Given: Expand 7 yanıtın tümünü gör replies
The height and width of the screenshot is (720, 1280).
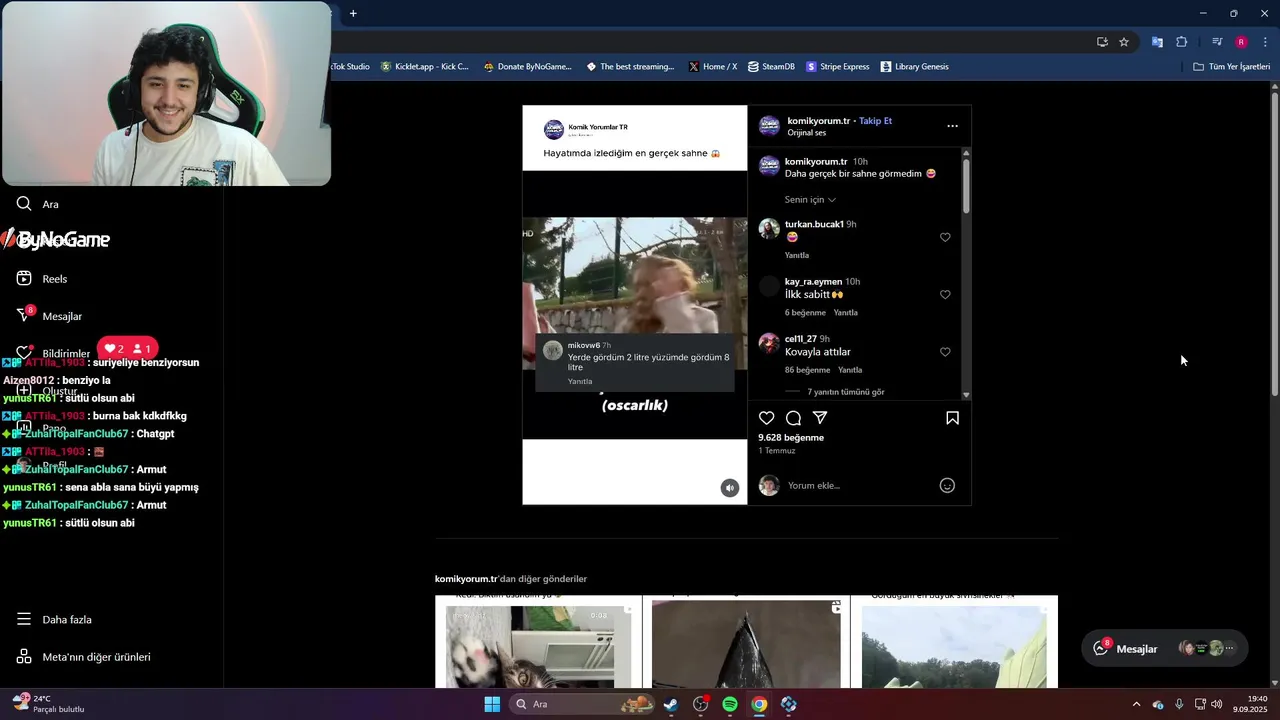Looking at the screenshot, I should pyautogui.click(x=846, y=392).
